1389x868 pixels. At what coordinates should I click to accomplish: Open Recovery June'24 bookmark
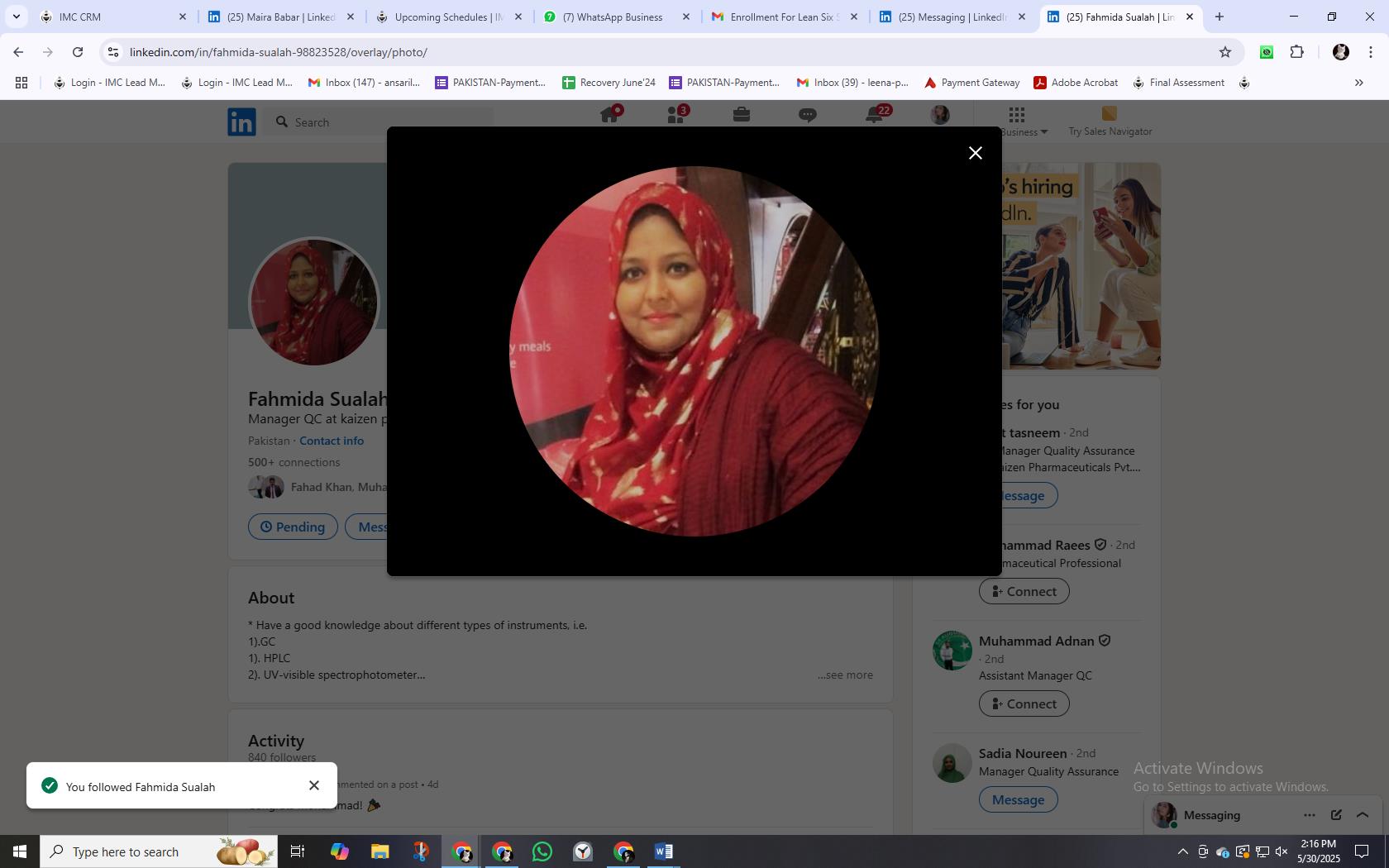pos(609,83)
